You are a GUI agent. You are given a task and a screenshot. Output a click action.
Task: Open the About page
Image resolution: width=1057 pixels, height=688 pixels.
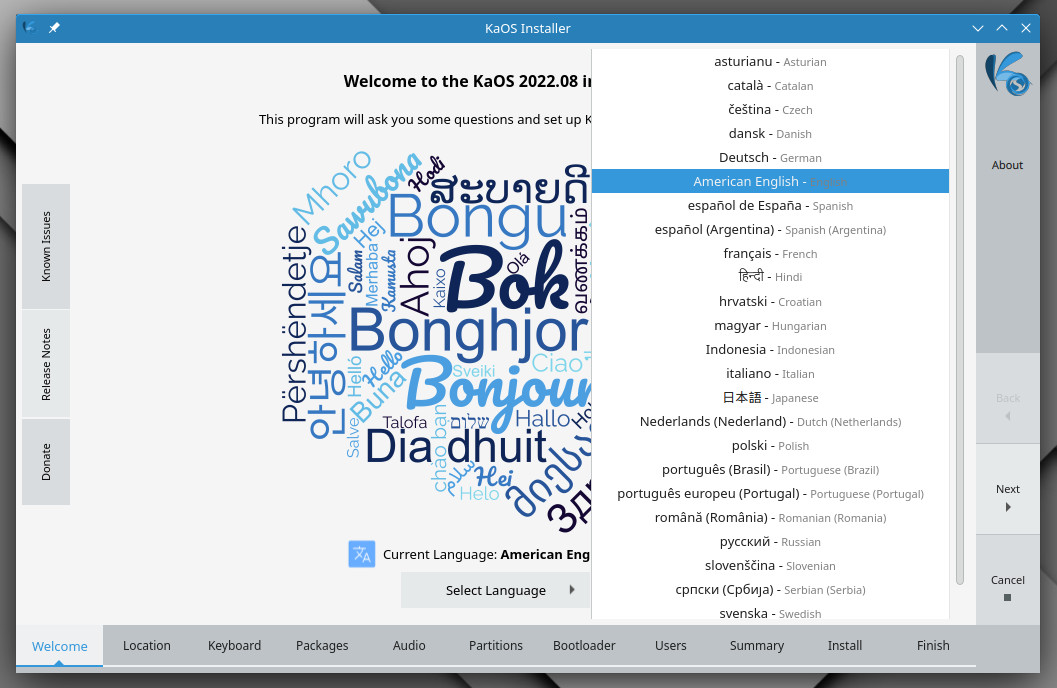pos(1008,165)
